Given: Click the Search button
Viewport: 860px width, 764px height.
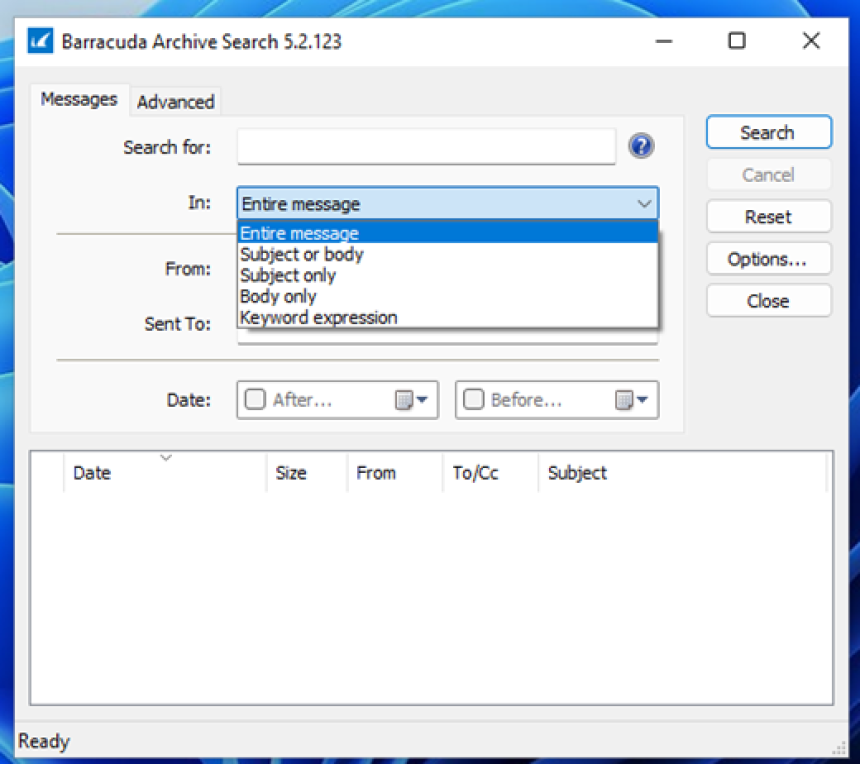Looking at the screenshot, I should [x=768, y=132].
